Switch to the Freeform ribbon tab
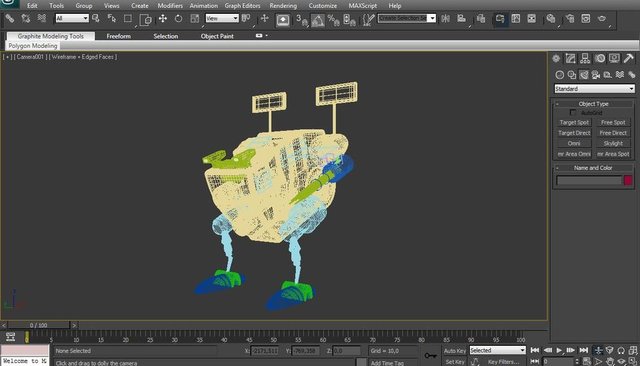640x366 pixels. pyautogui.click(x=119, y=36)
